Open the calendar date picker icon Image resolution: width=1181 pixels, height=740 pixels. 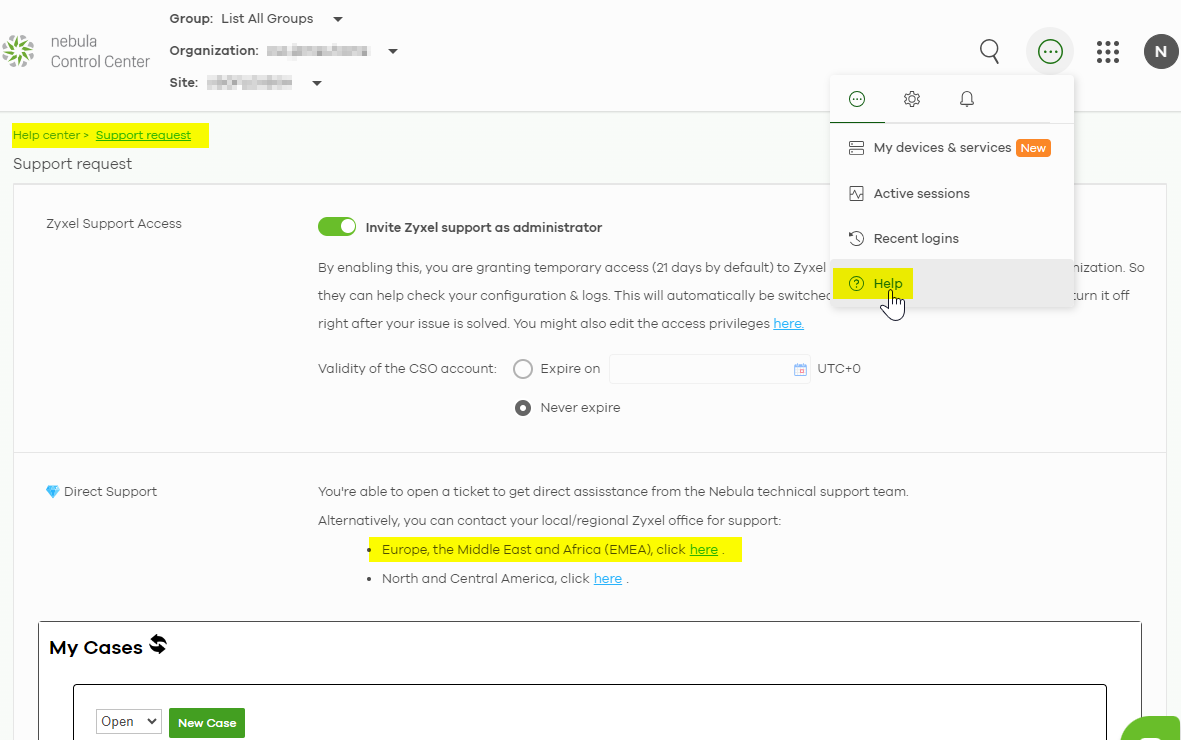800,369
